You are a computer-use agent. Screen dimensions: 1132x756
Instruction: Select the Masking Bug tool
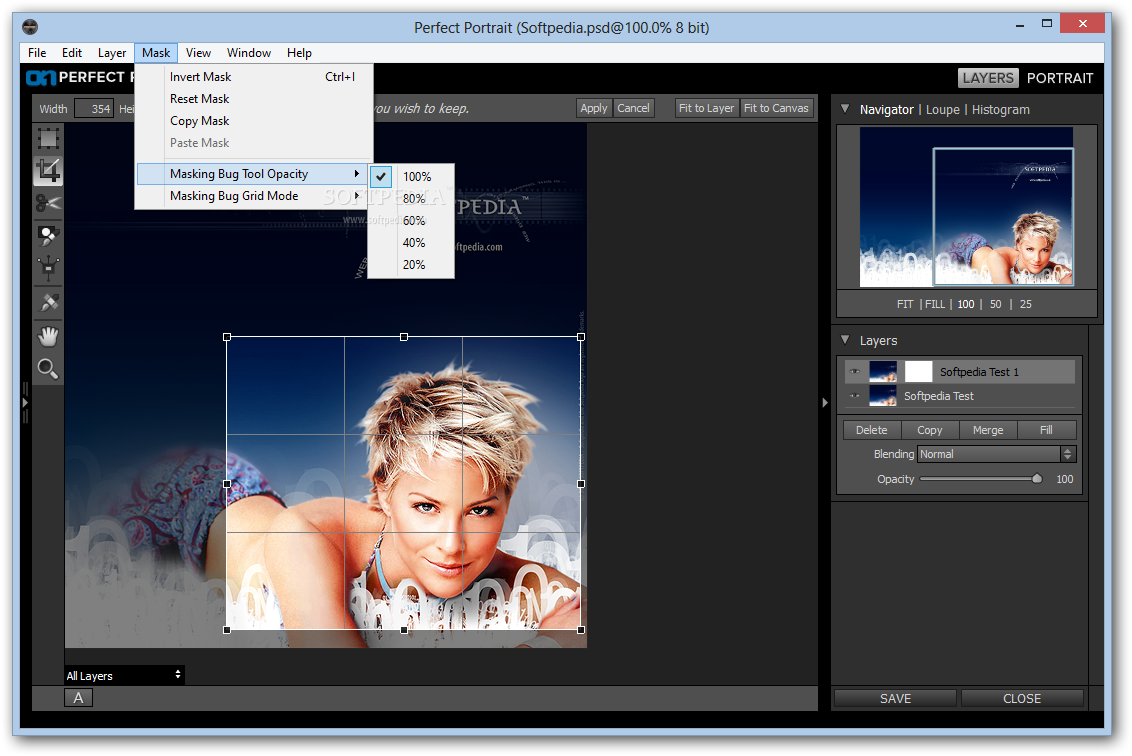click(48, 268)
